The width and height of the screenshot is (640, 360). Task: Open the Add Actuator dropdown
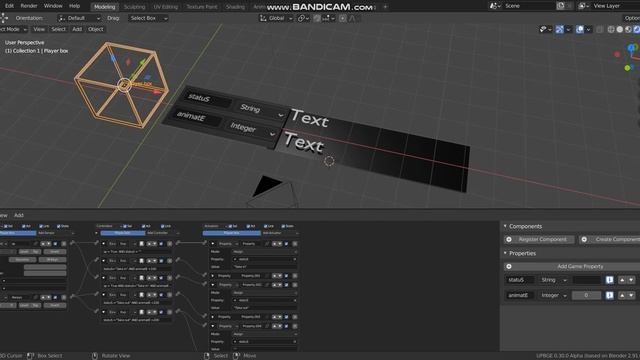(280, 233)
